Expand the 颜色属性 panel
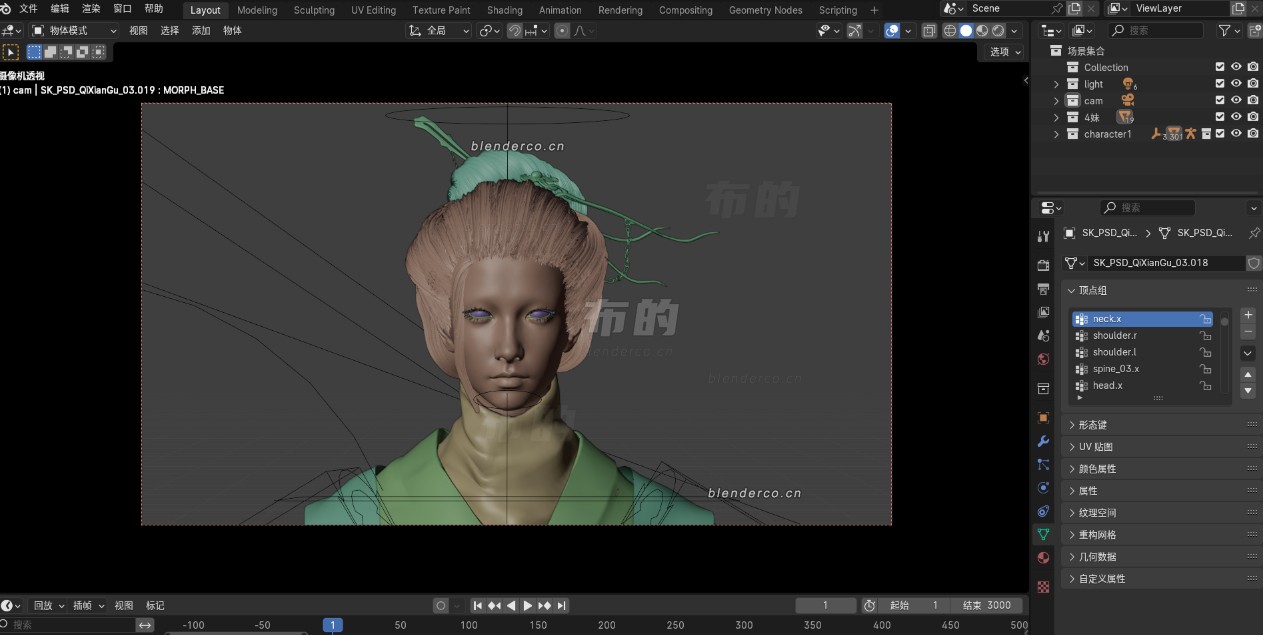Viewport: 1263px width, 635px height. [1164, 469]
